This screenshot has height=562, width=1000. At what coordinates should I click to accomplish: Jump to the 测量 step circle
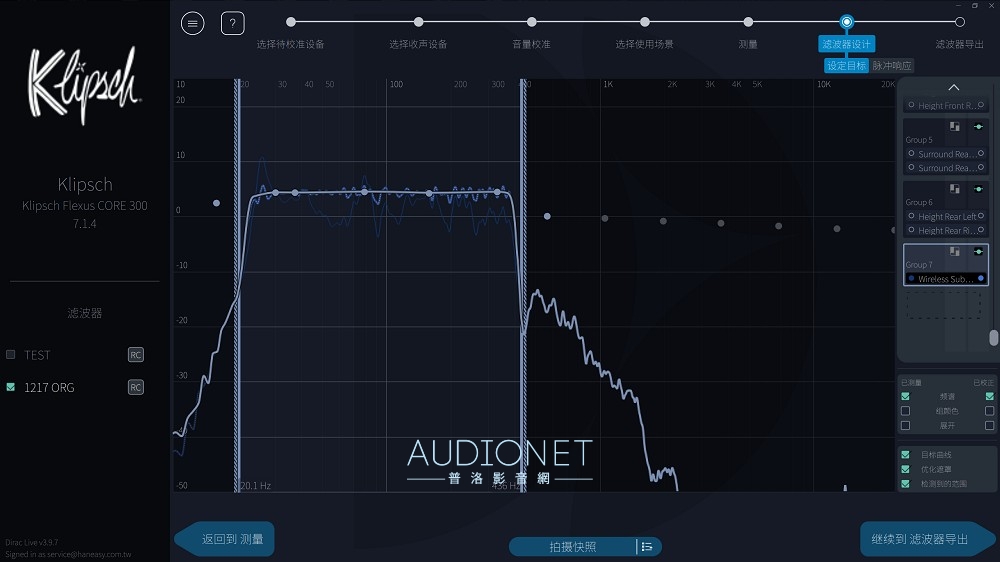pyautogui.click(x=748, y=22)
